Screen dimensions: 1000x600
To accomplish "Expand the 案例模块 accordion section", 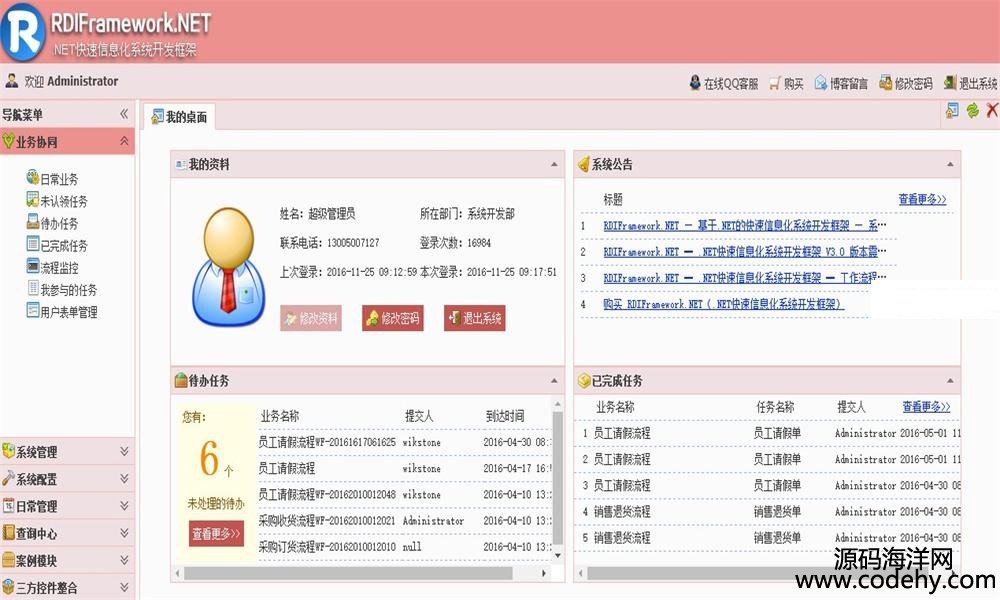I will [124, 560].
